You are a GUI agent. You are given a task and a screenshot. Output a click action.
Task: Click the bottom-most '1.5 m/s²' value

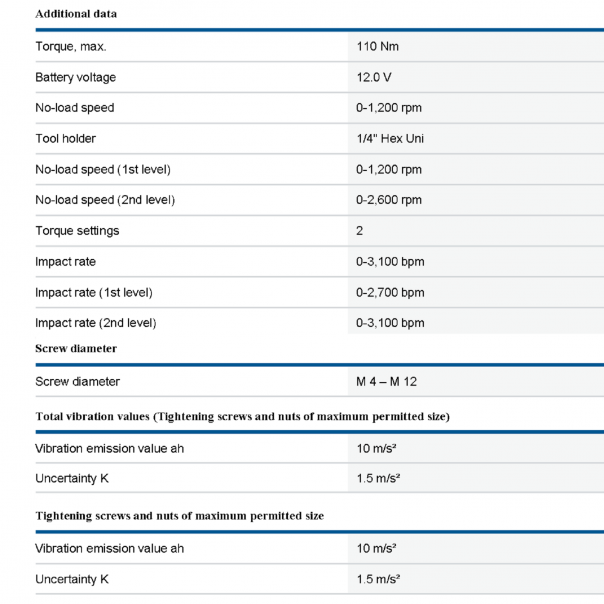pos(378,579)
